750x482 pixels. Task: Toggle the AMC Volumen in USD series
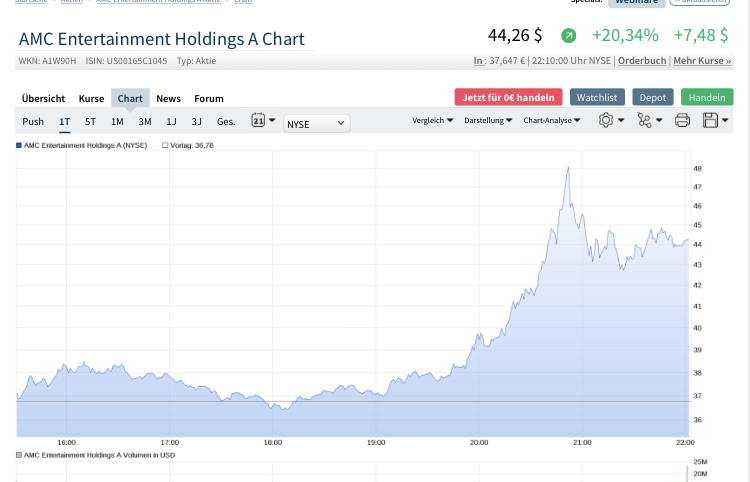coord(19,455)
